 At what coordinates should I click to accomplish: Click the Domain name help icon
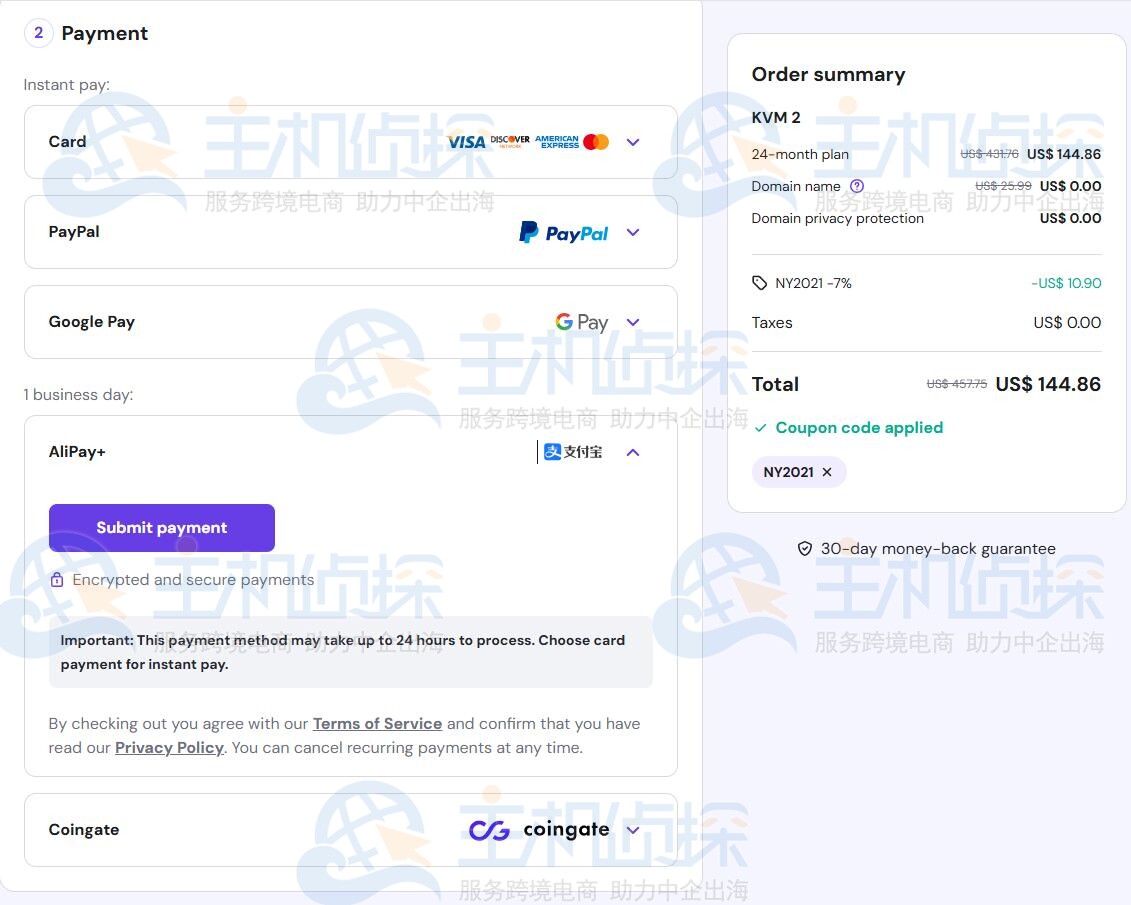click(x=856, y=186)
